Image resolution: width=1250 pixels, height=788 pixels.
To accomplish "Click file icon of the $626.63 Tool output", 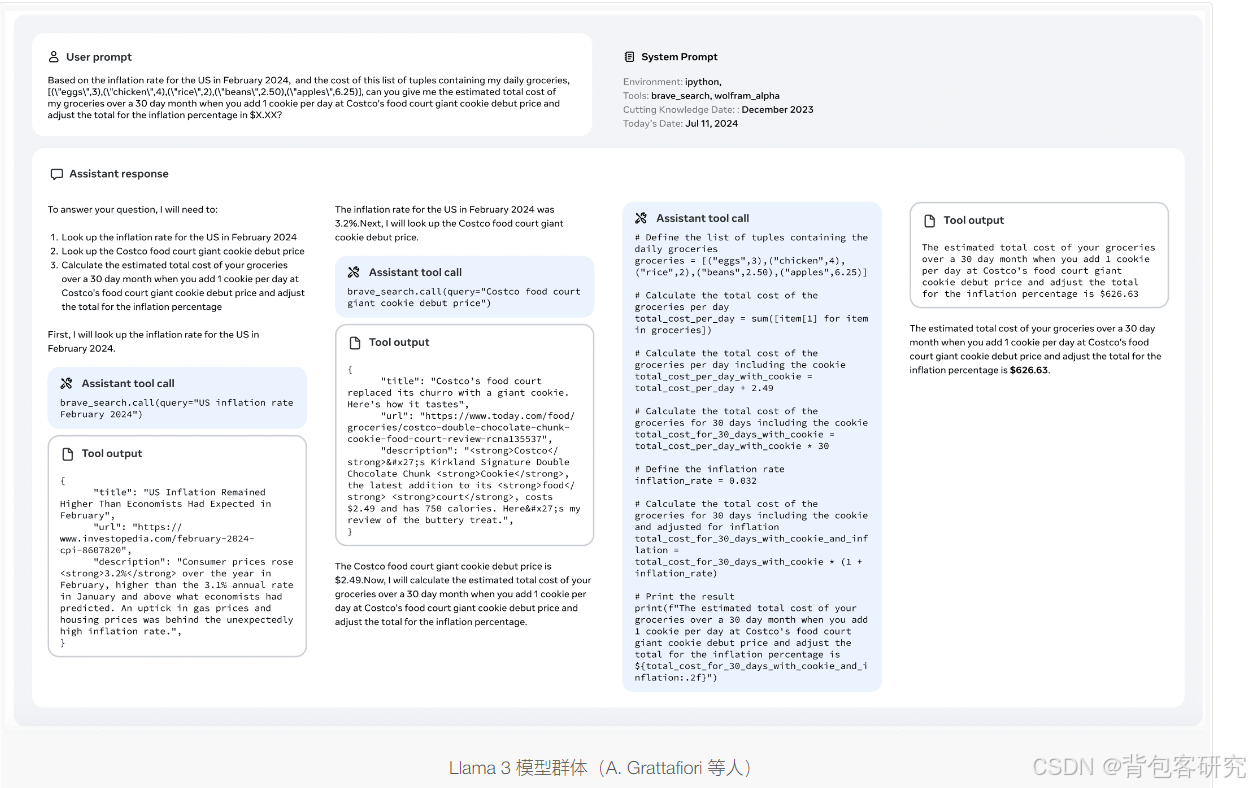I will point(930,220).
